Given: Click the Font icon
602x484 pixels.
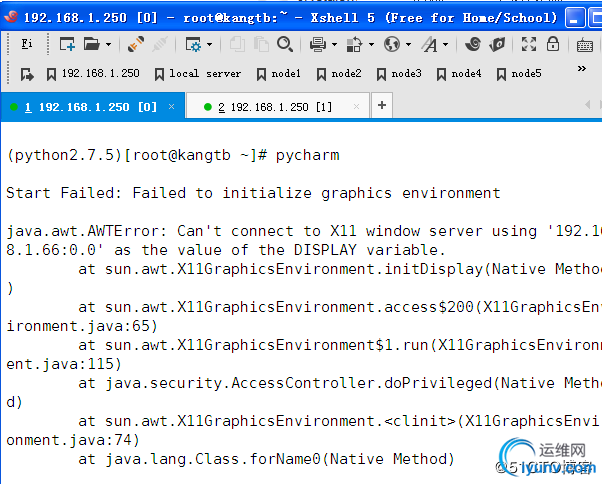Looking at the screenshot, I should pyautogui.click(x=430, y=45).
